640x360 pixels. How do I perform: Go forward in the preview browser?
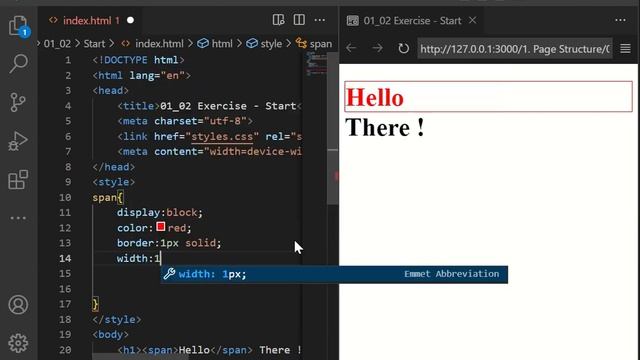tap(377, 48)
